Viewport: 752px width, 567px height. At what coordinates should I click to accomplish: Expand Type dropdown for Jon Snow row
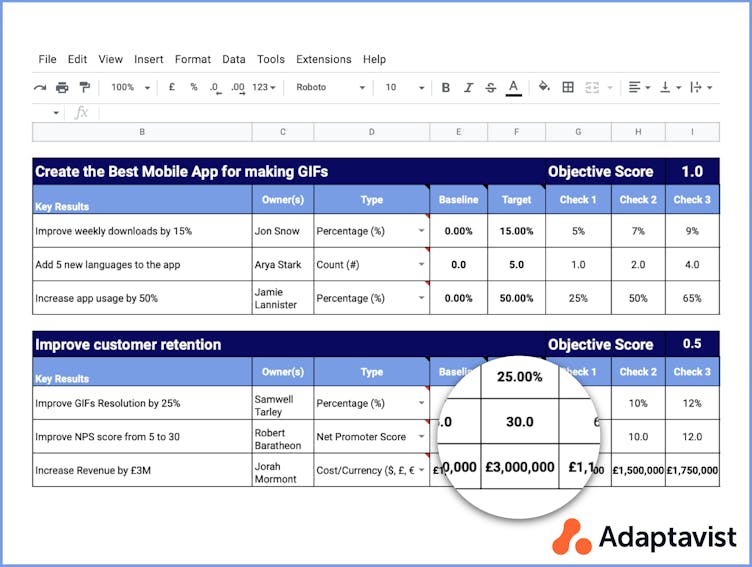[421, 231]
